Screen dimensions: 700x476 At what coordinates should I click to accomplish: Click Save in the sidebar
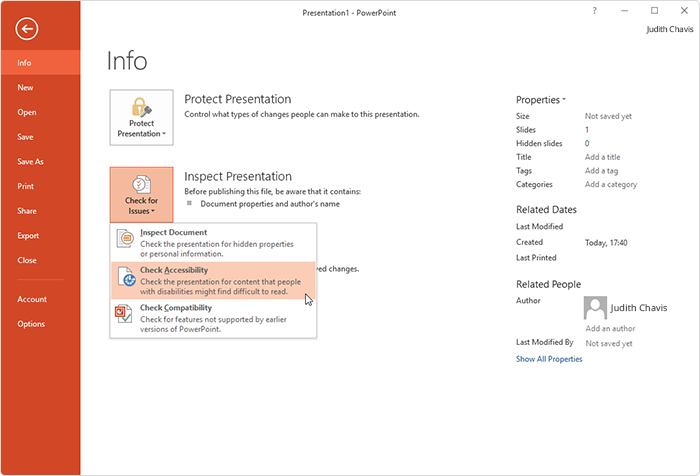[41, 137]
